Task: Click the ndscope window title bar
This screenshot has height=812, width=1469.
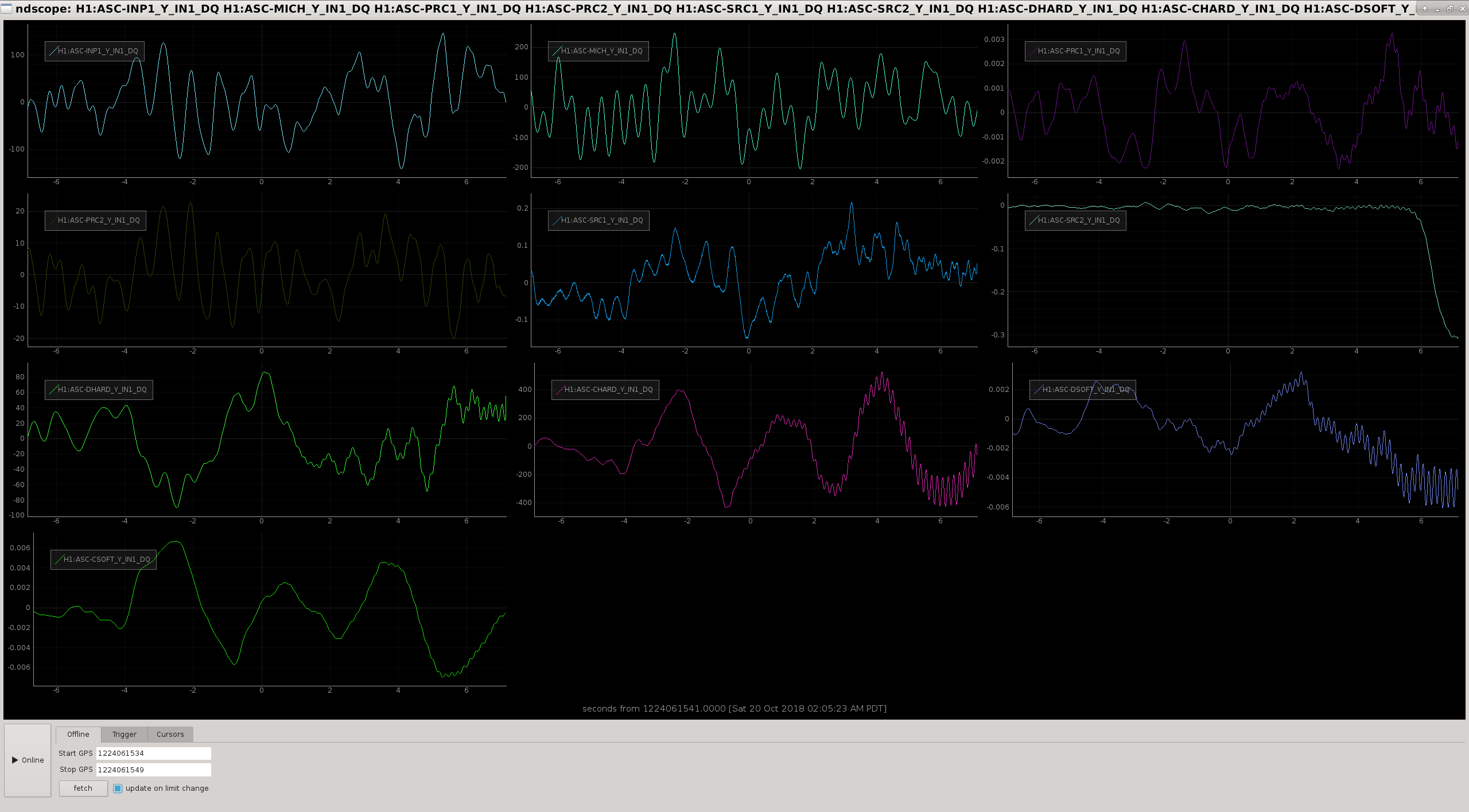Action: [714, 9]
